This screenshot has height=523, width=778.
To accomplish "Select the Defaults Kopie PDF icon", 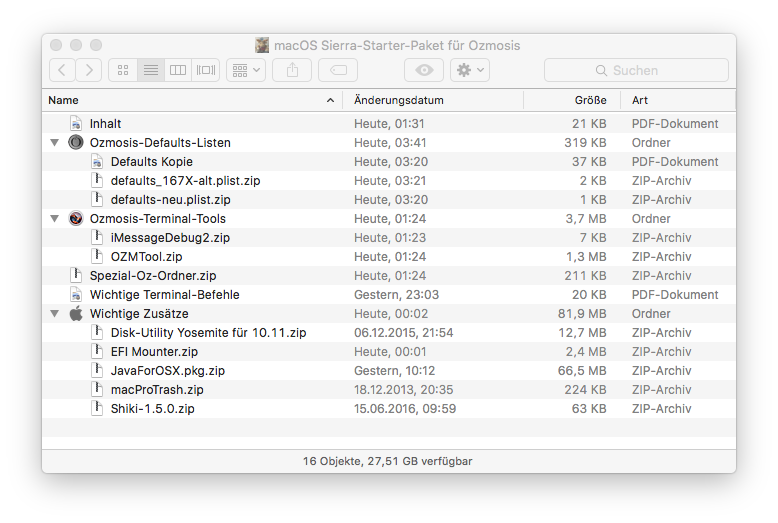I will point(97,161).
